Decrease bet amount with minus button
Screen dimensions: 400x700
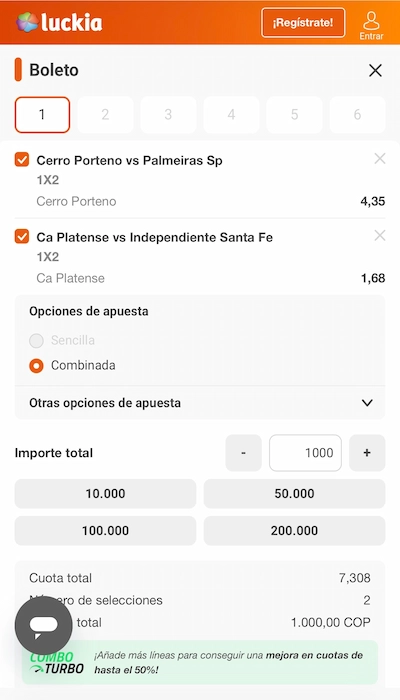[x=243, y=453]
